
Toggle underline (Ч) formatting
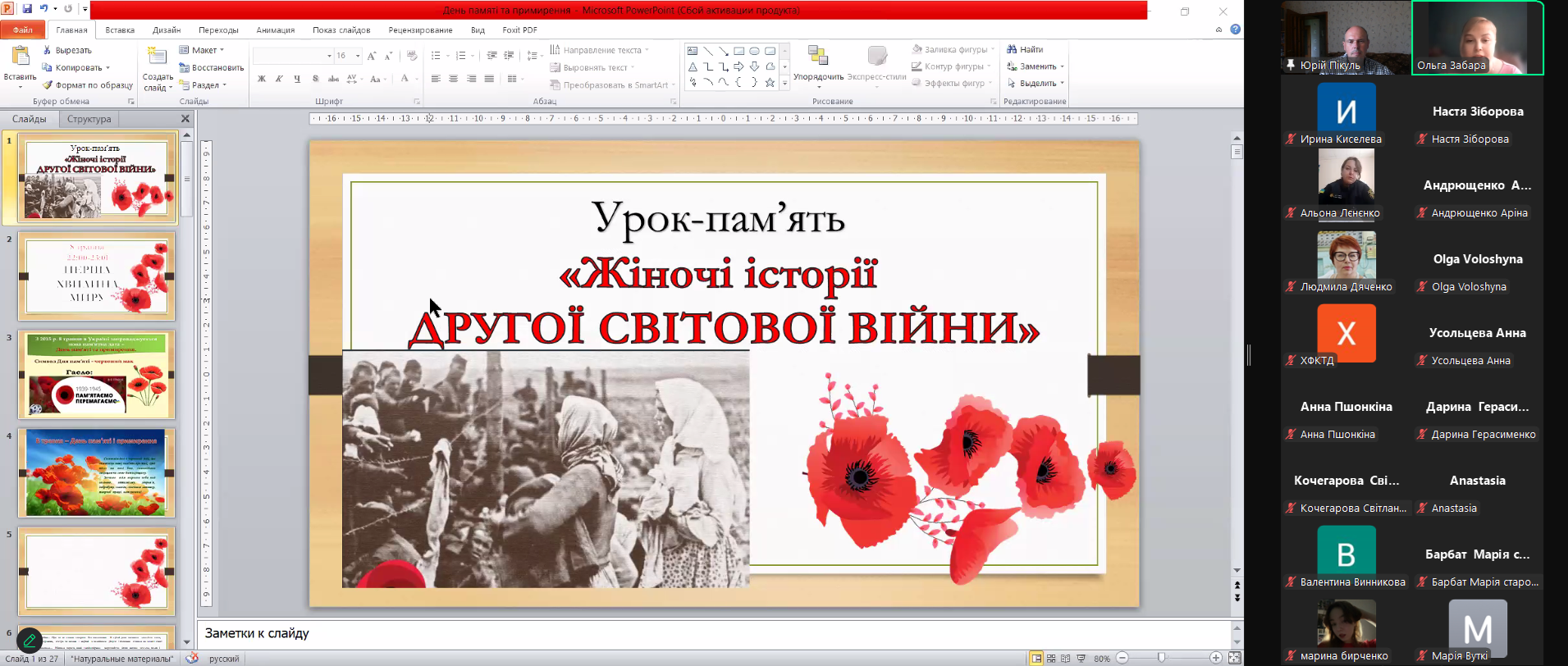tap(297, 79)
